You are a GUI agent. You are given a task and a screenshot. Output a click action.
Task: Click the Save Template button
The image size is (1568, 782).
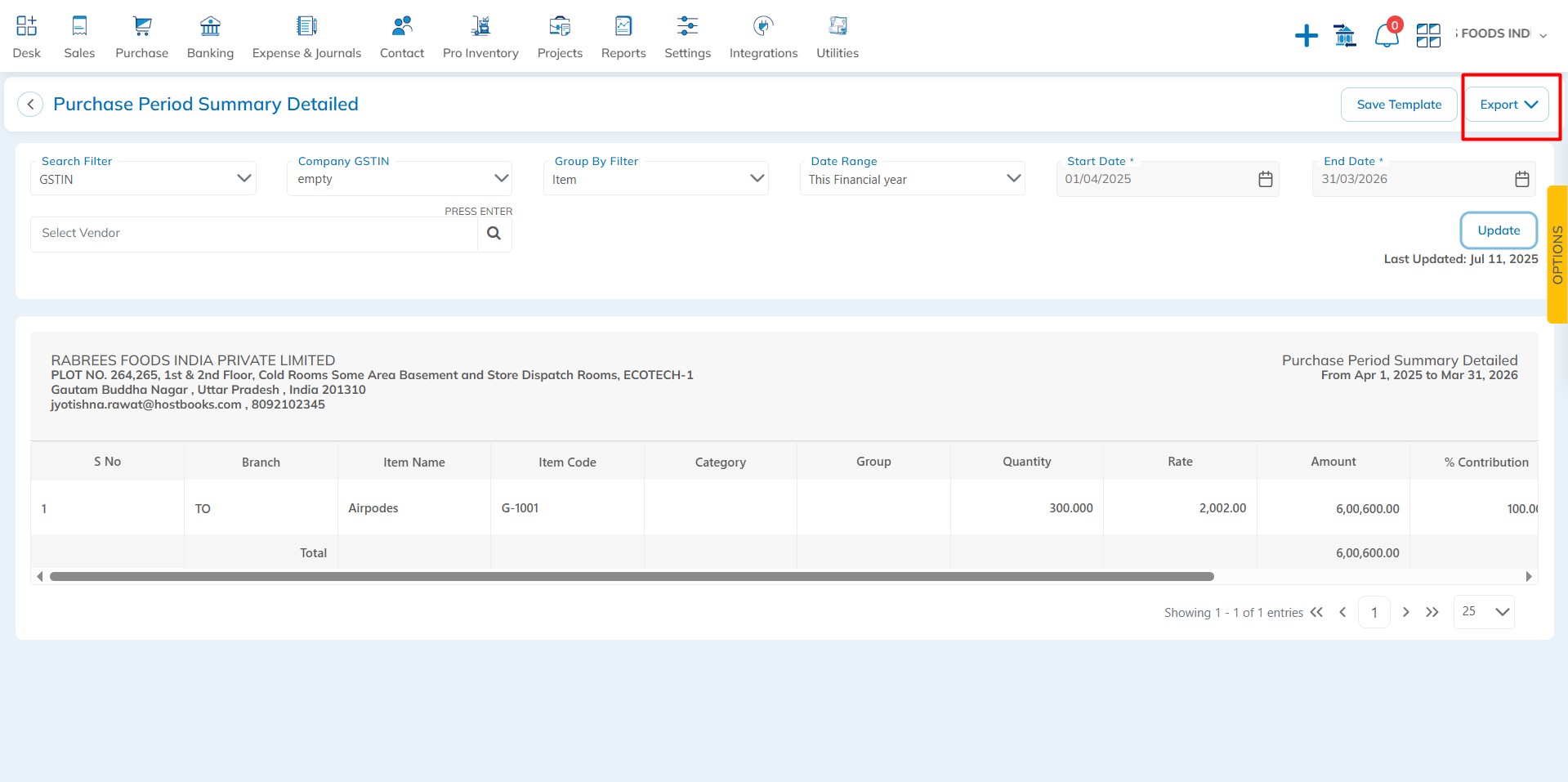click(x=1399, y=105)
